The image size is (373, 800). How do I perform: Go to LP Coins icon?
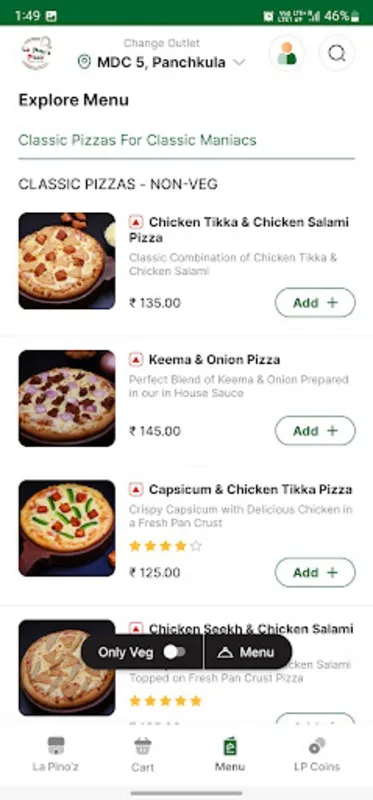pos(317,746)
